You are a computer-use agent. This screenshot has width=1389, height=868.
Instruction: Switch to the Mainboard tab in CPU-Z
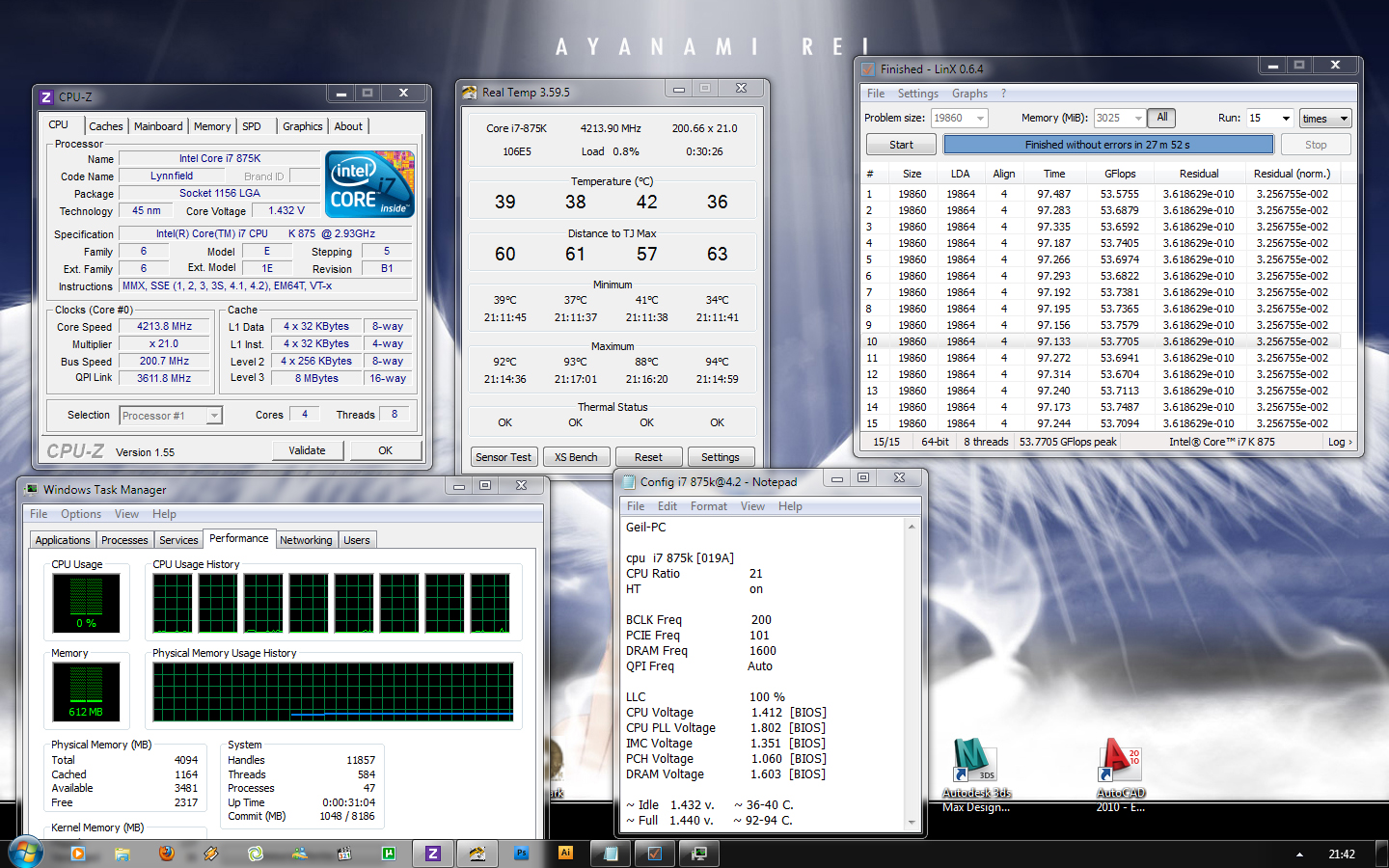tap(158, 126)
